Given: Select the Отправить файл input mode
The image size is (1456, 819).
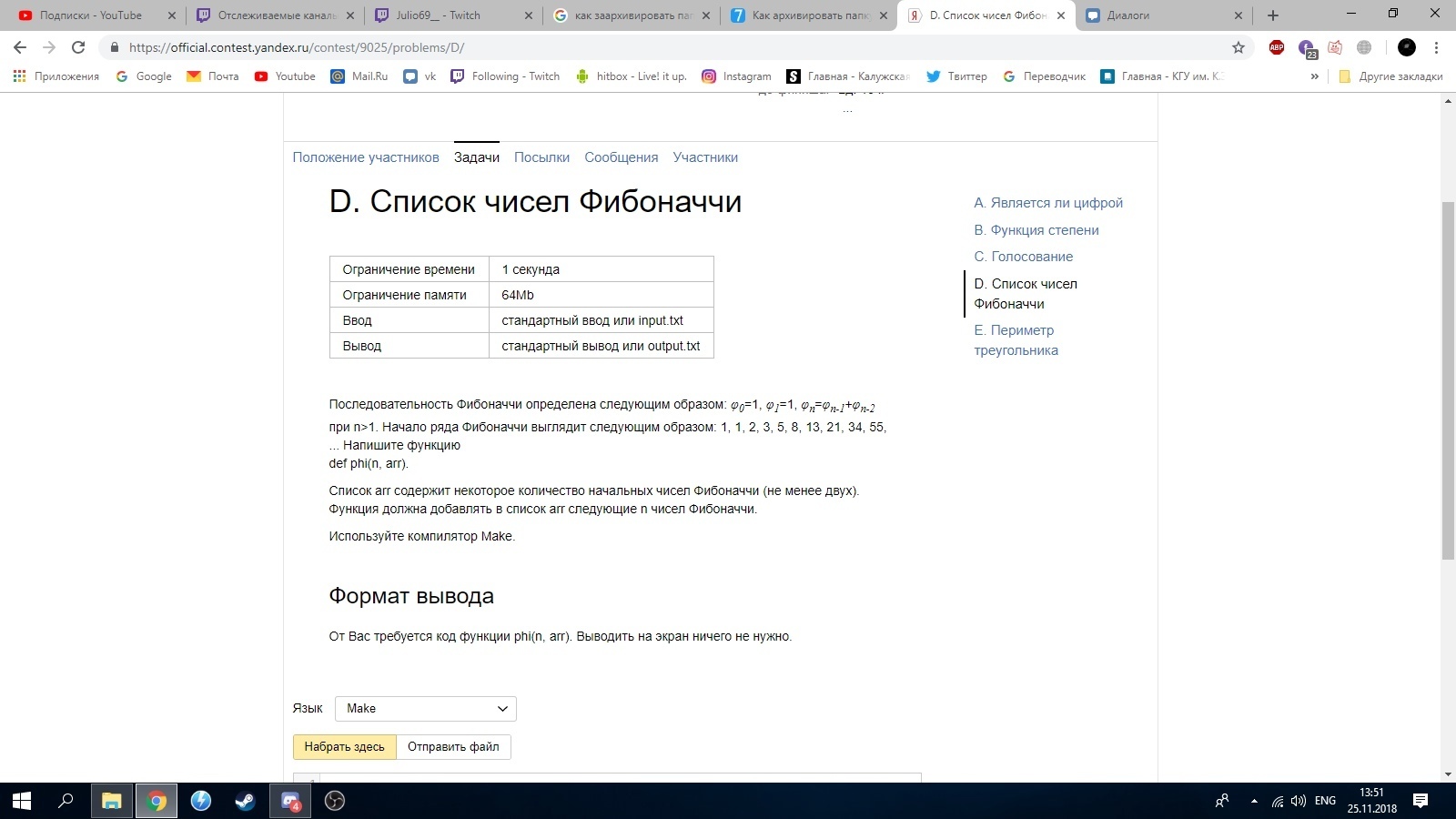Looking at the screenshot, I should click(x=453, y=747).
